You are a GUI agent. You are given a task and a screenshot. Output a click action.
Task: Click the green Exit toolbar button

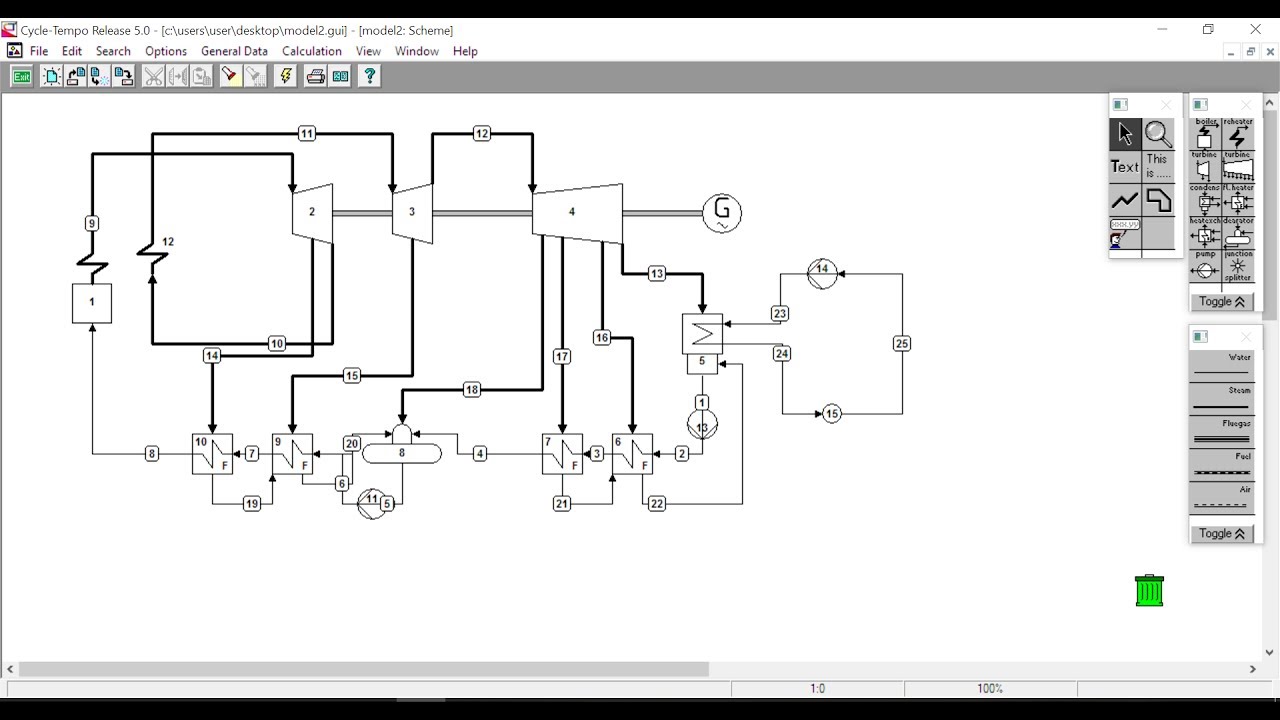[21, 76]
